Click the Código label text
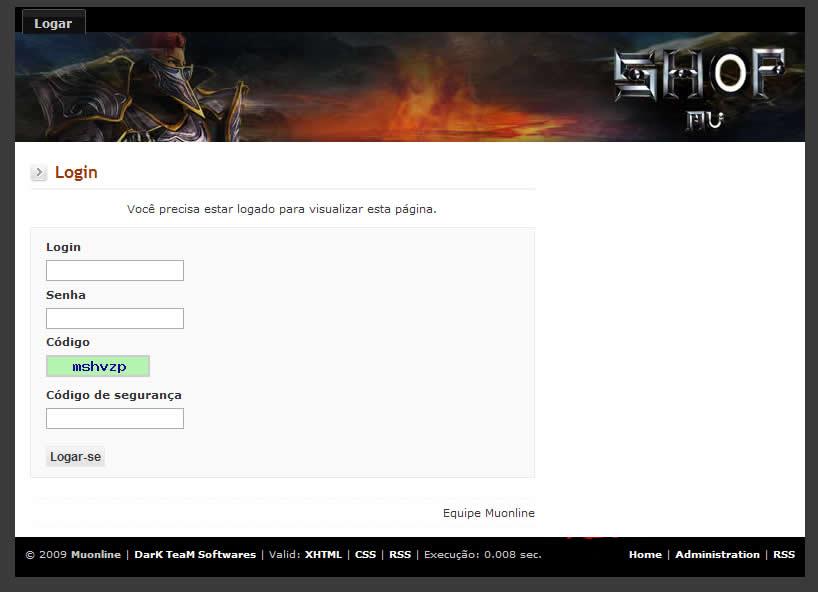Image resolution: width=818 pixels, height=592 pixels. (68, 342)
